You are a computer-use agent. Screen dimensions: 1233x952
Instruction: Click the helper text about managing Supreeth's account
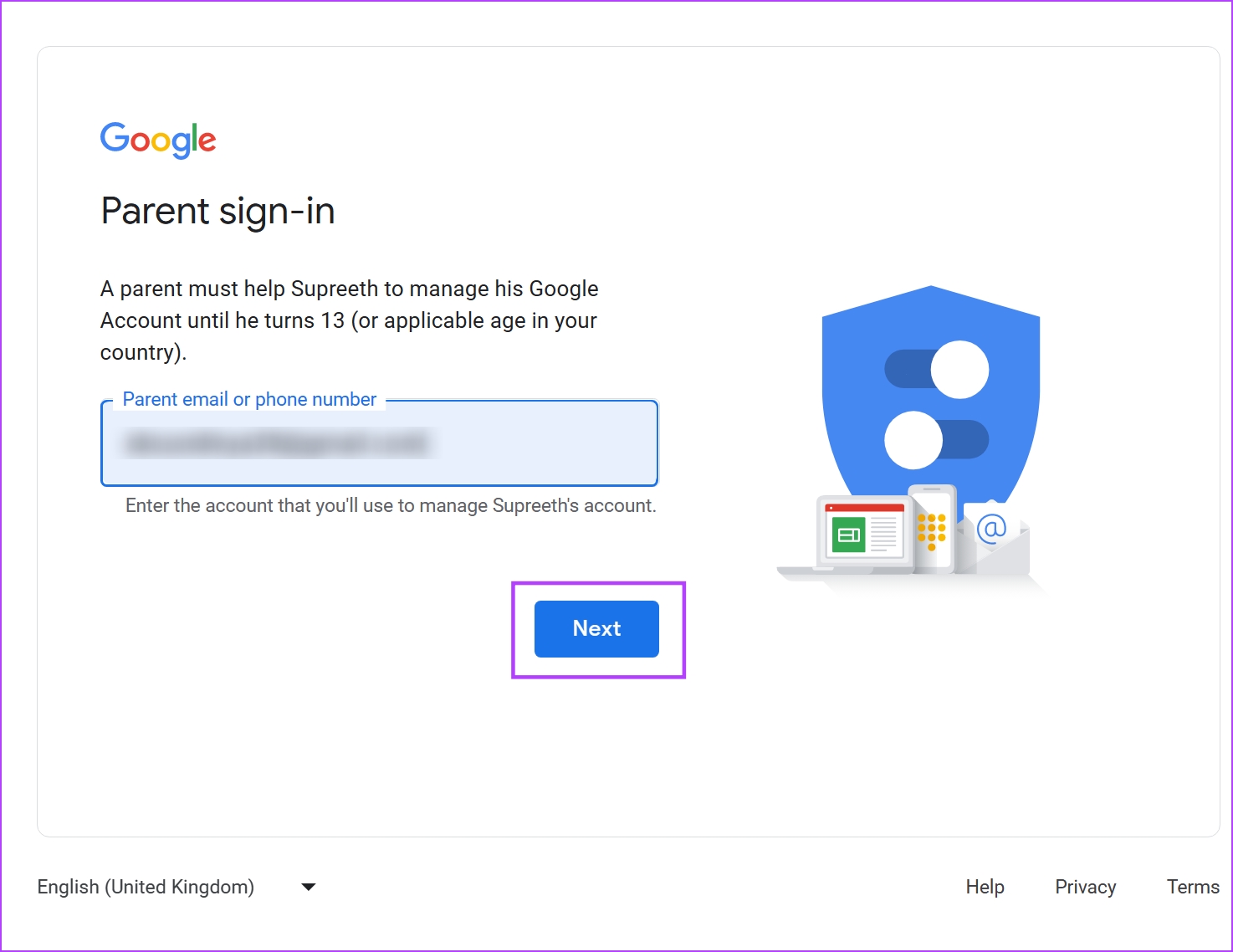[391, 505]
